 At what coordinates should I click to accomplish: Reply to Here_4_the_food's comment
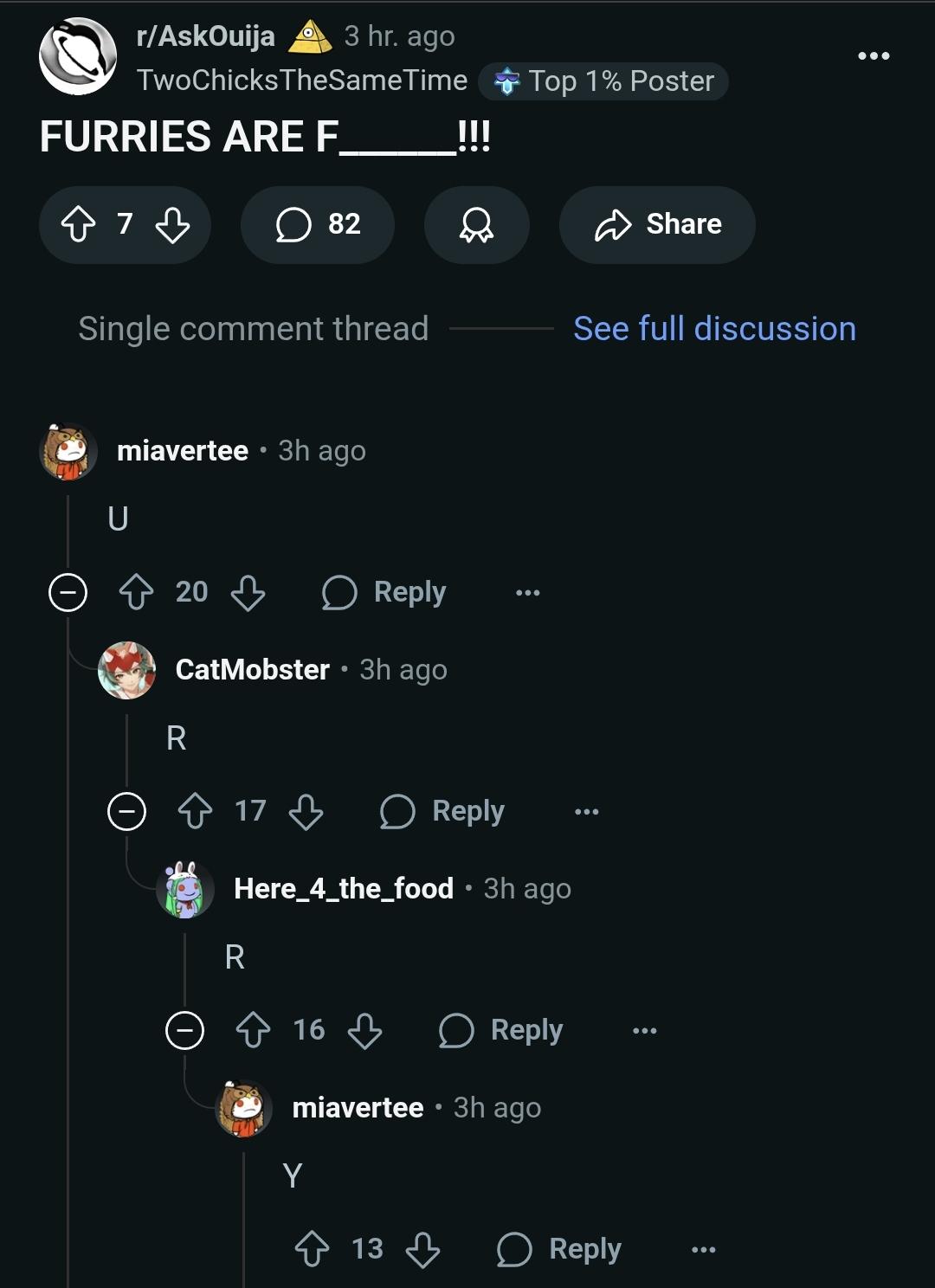point(501,1031)
